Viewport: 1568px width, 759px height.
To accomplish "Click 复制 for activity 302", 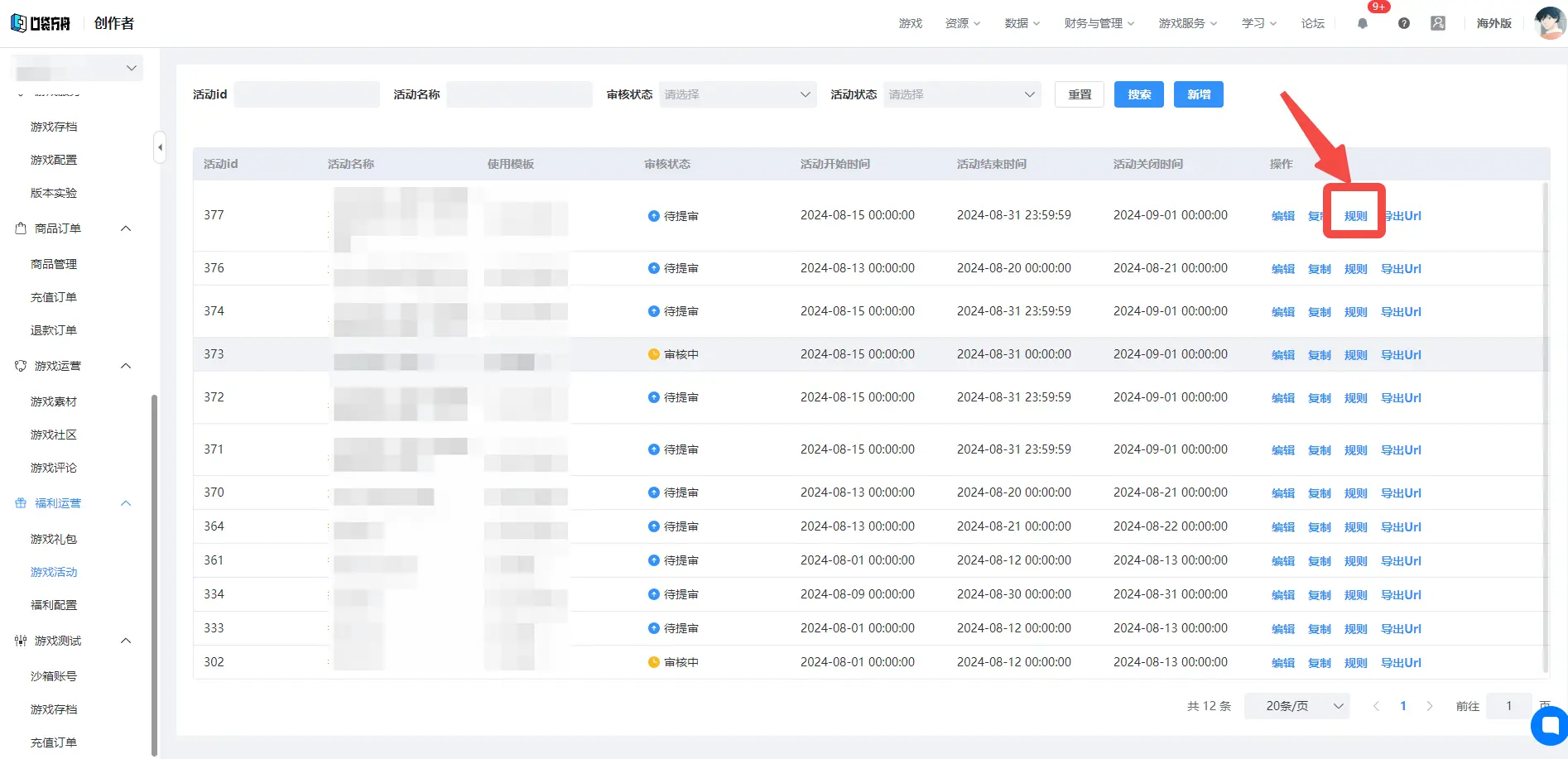I will (x=1320, y=663).
